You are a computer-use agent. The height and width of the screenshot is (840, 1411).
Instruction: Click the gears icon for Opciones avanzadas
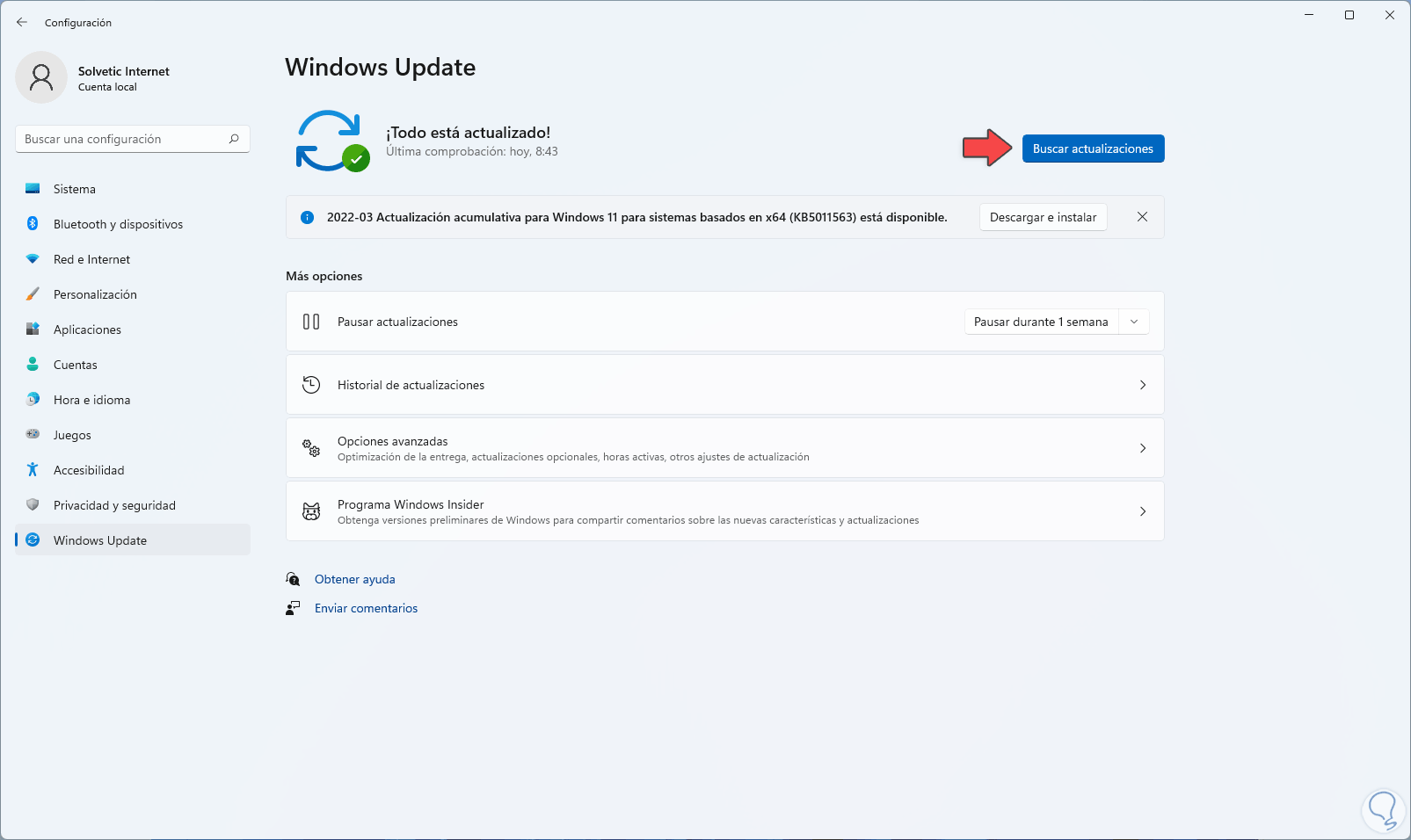[x=311, y=448]
